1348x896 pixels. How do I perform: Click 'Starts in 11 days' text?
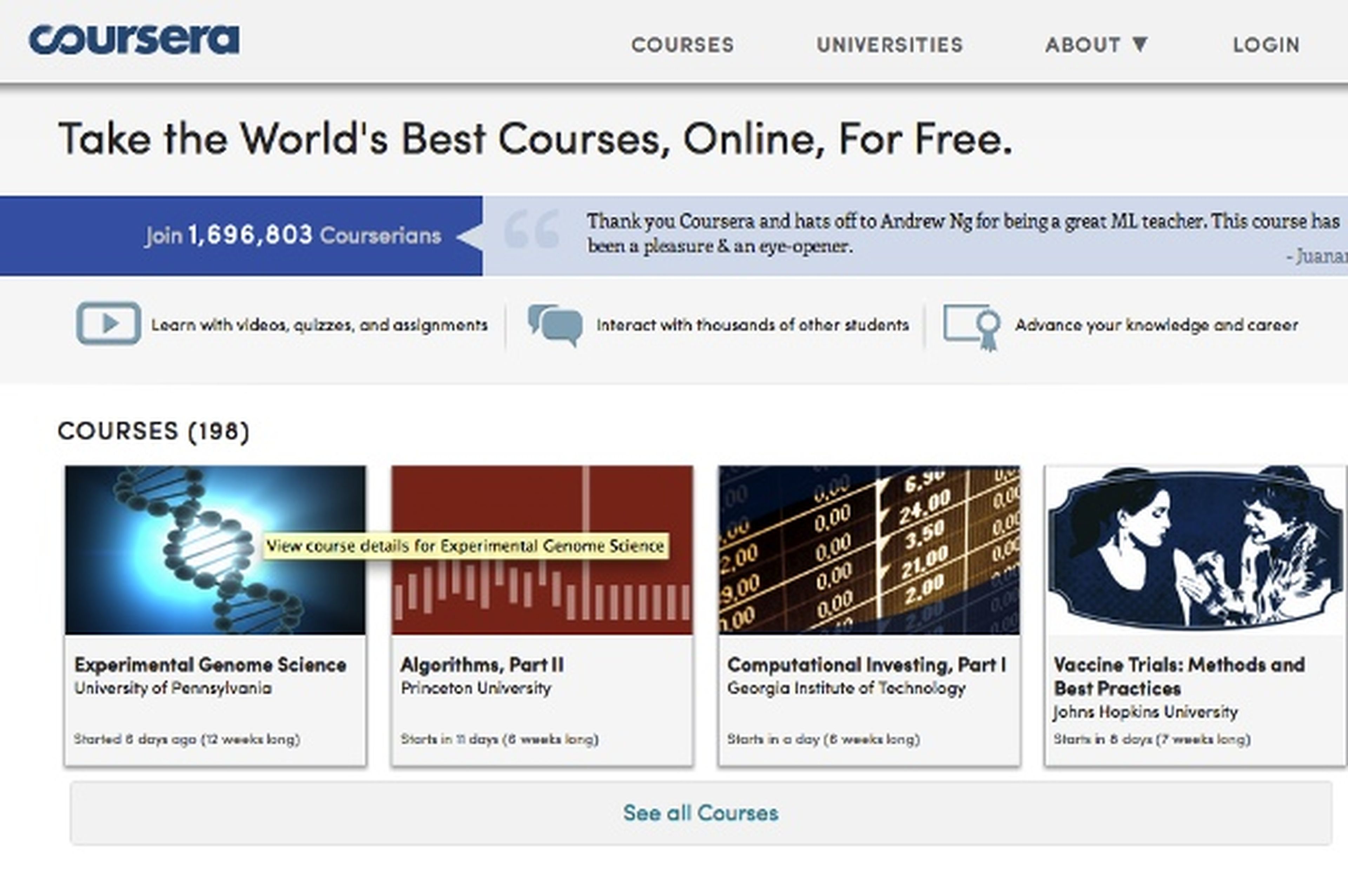pyautogui.click(x=500, y=739)
